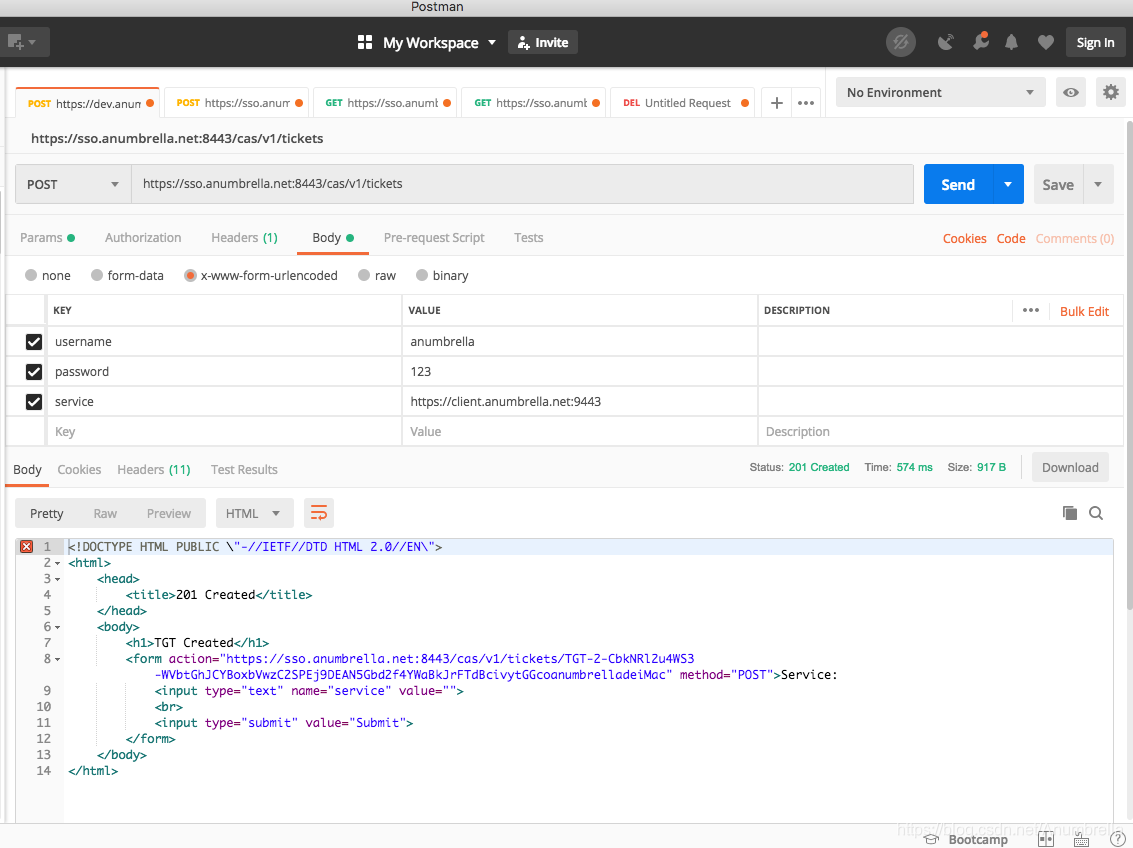This screenshot has width=1133, height=848.
Task: Open body table column options dots
Action: tap(1030, 311)
